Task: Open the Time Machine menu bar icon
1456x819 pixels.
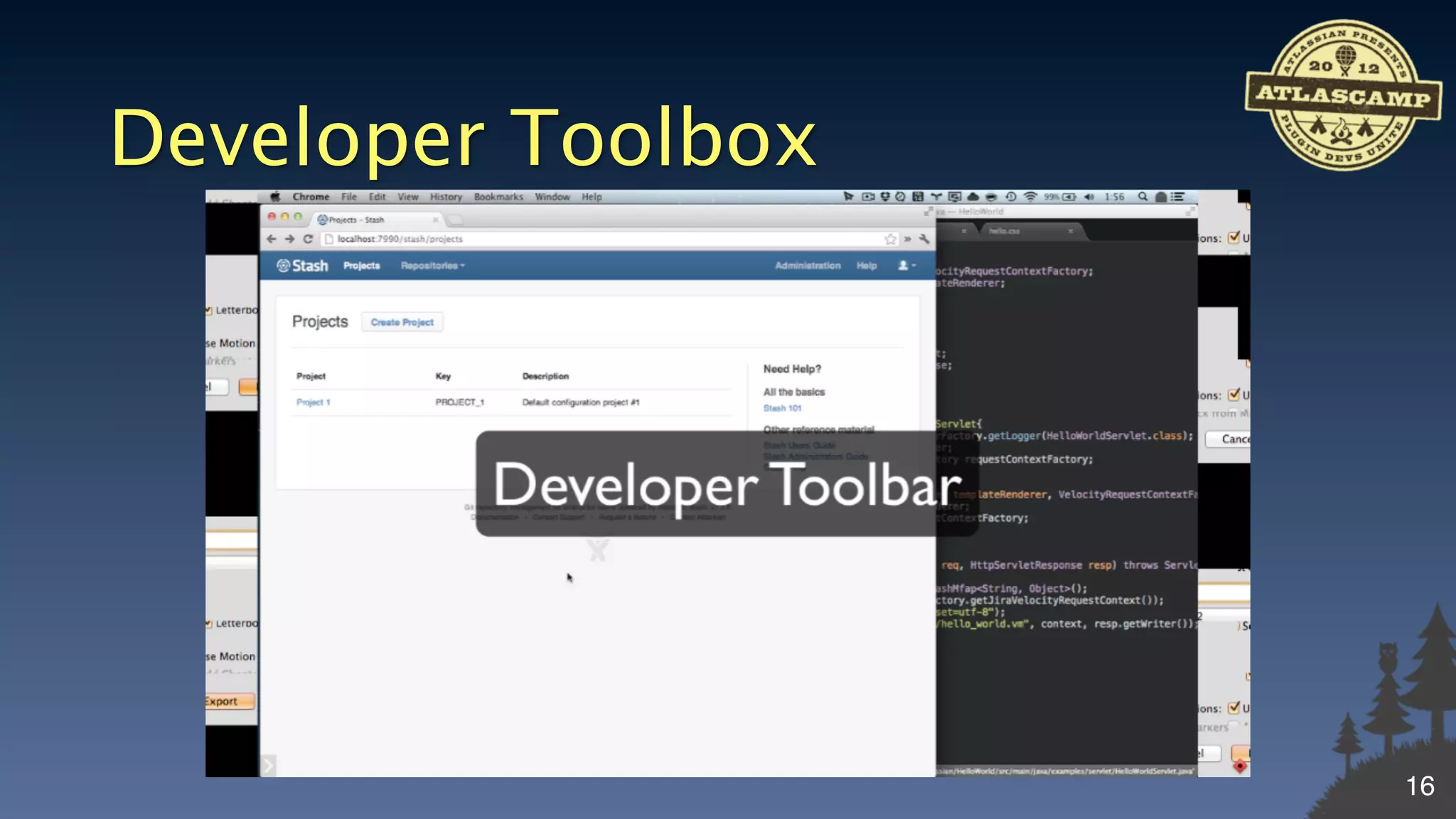Action: [1010, 197]
